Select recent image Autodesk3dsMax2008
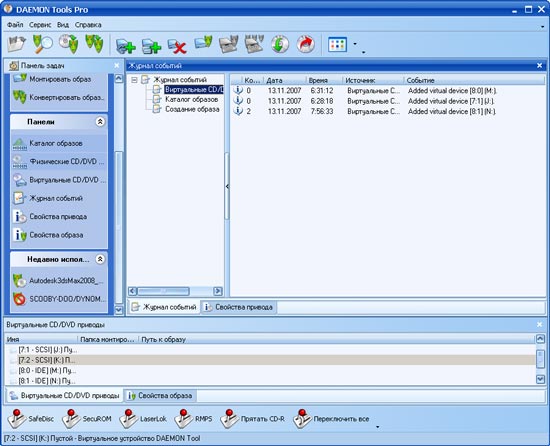Image resolution: width=550 pixels, height=446 pixels. [59, 281]
